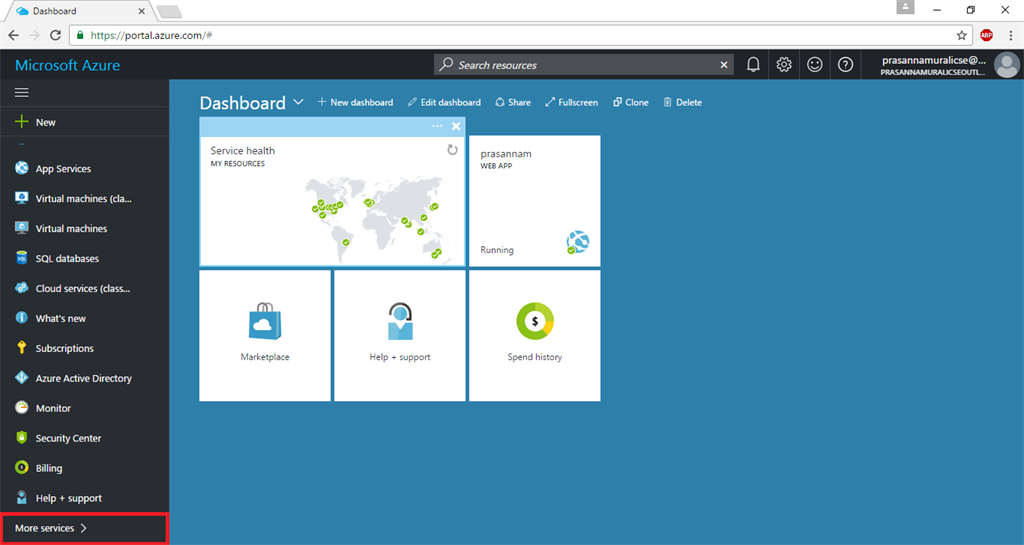Image resolution: width=1024 pixels, height=545 pixels.
Task: Click the user account avatar
Action: (1006, 65)
